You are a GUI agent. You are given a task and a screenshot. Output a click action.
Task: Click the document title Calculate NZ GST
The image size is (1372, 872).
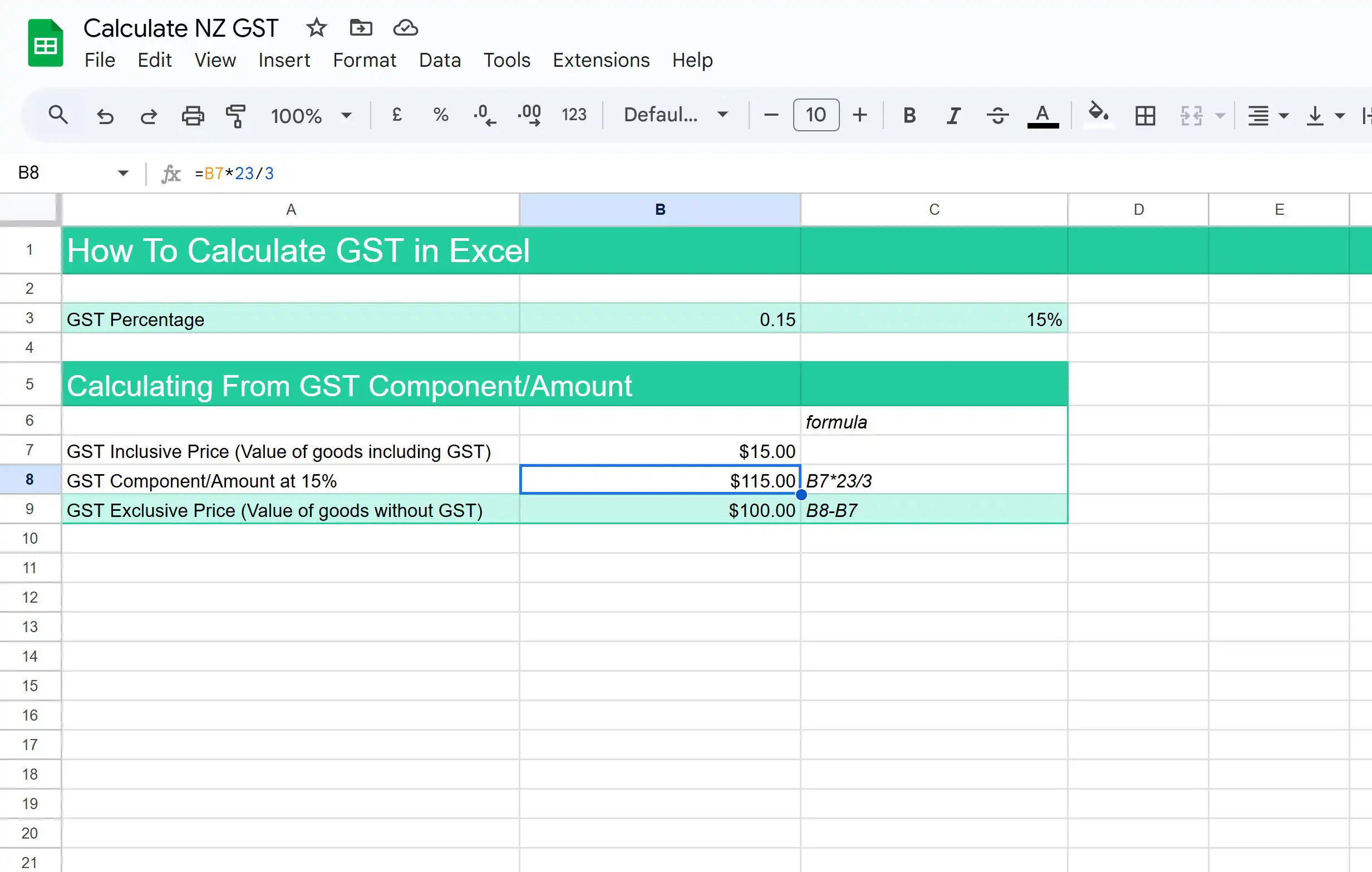(181, 28)
